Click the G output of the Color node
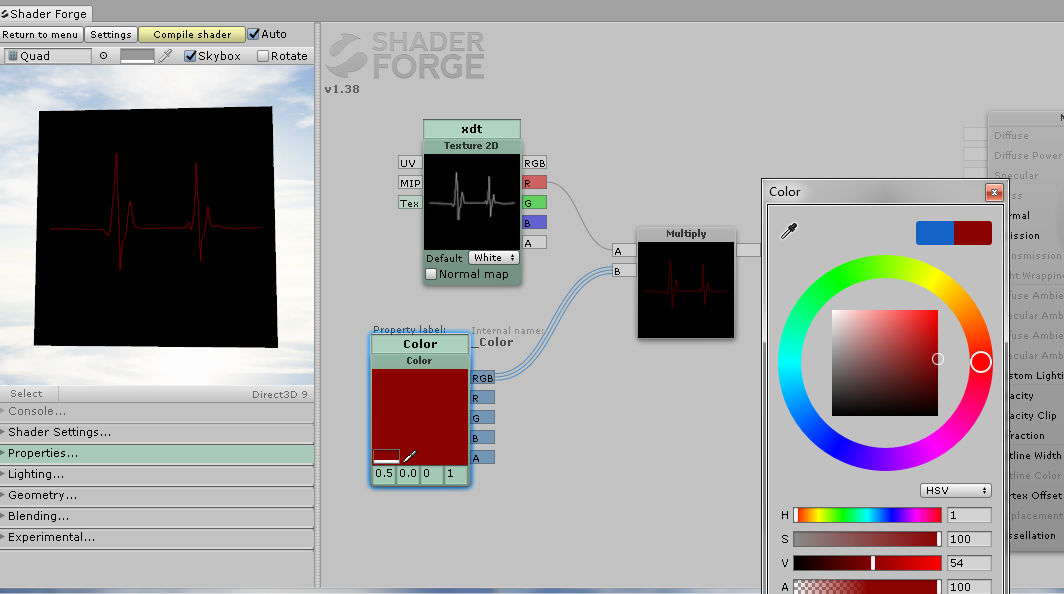 pos(482,417)
